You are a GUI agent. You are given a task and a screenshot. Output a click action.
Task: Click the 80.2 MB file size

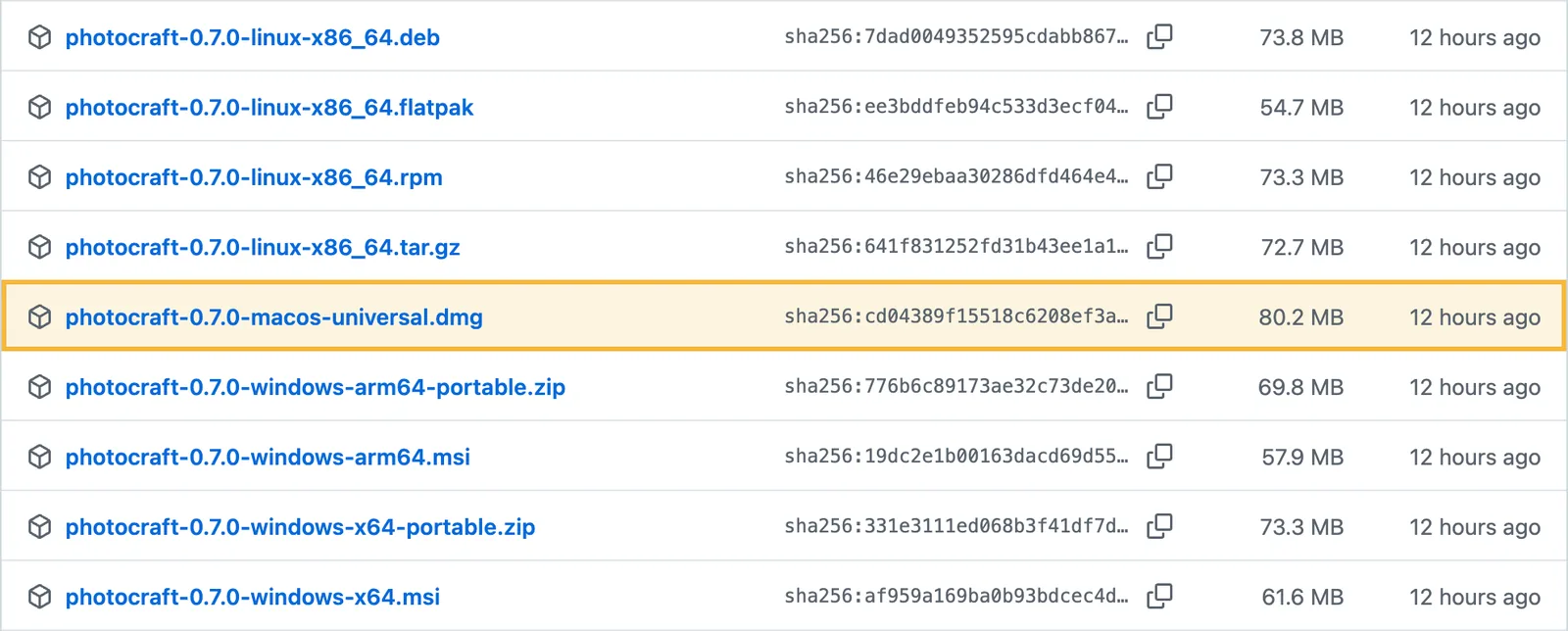1301,317
